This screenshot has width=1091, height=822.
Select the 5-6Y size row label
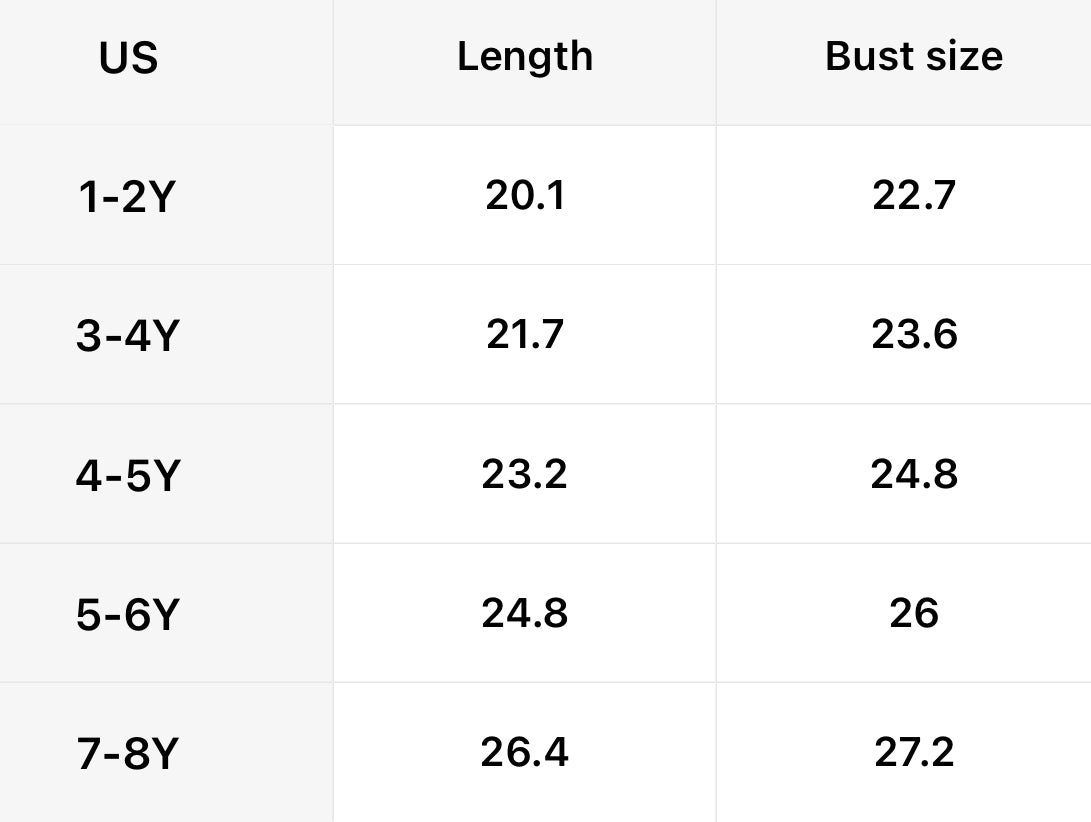tap(126, 615)
